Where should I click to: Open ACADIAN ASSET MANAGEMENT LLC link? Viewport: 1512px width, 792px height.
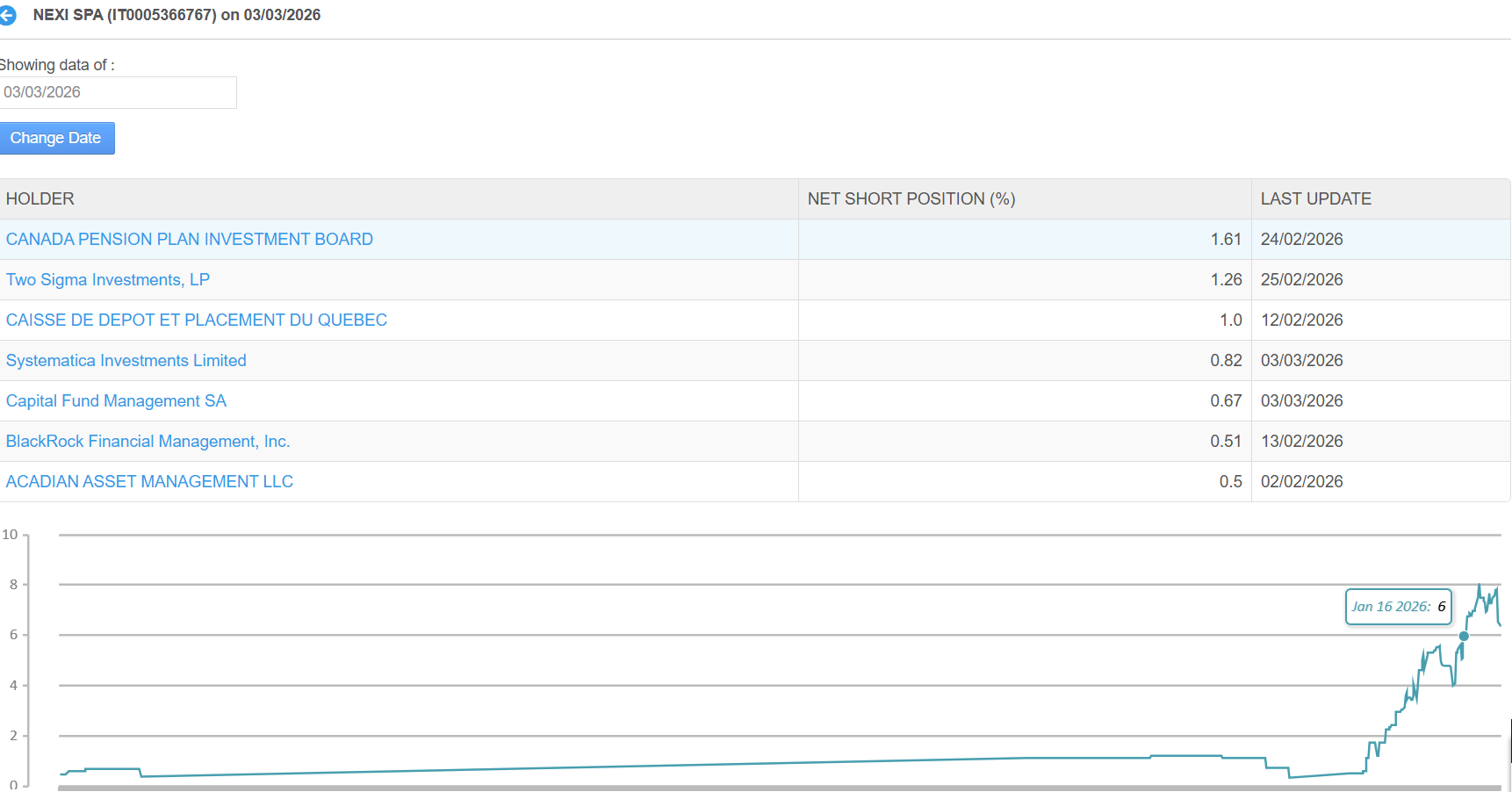coord(149,482)
